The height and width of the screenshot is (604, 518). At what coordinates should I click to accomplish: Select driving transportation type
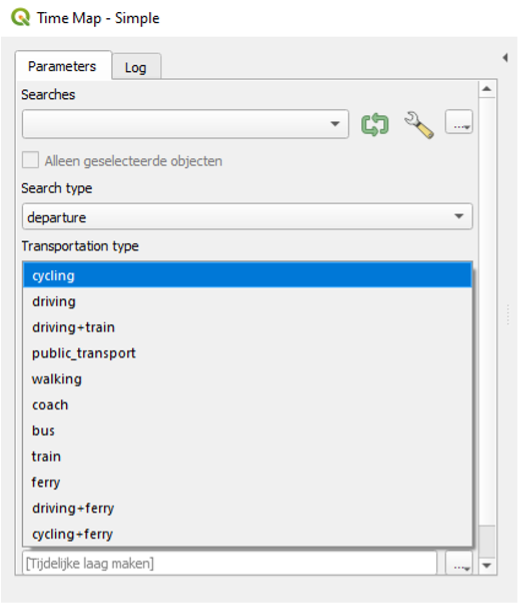(247, 301)
